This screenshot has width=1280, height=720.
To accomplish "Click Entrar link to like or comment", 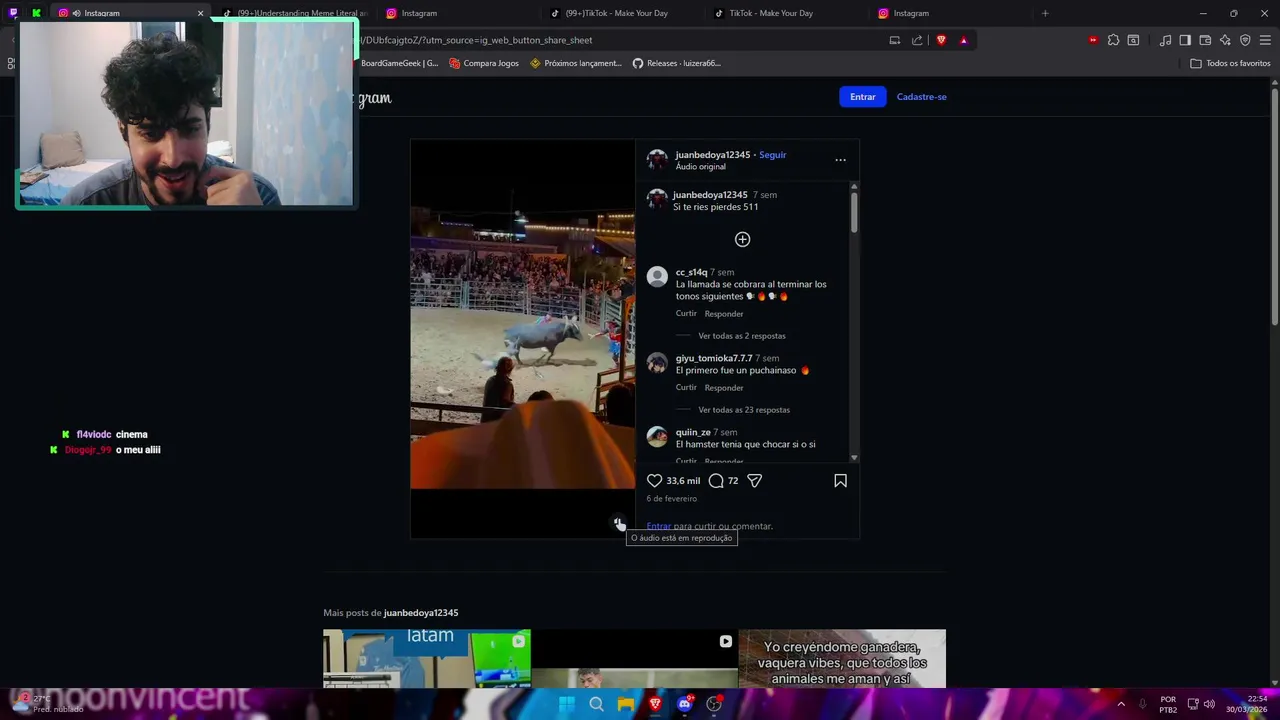I will [659, 526].
